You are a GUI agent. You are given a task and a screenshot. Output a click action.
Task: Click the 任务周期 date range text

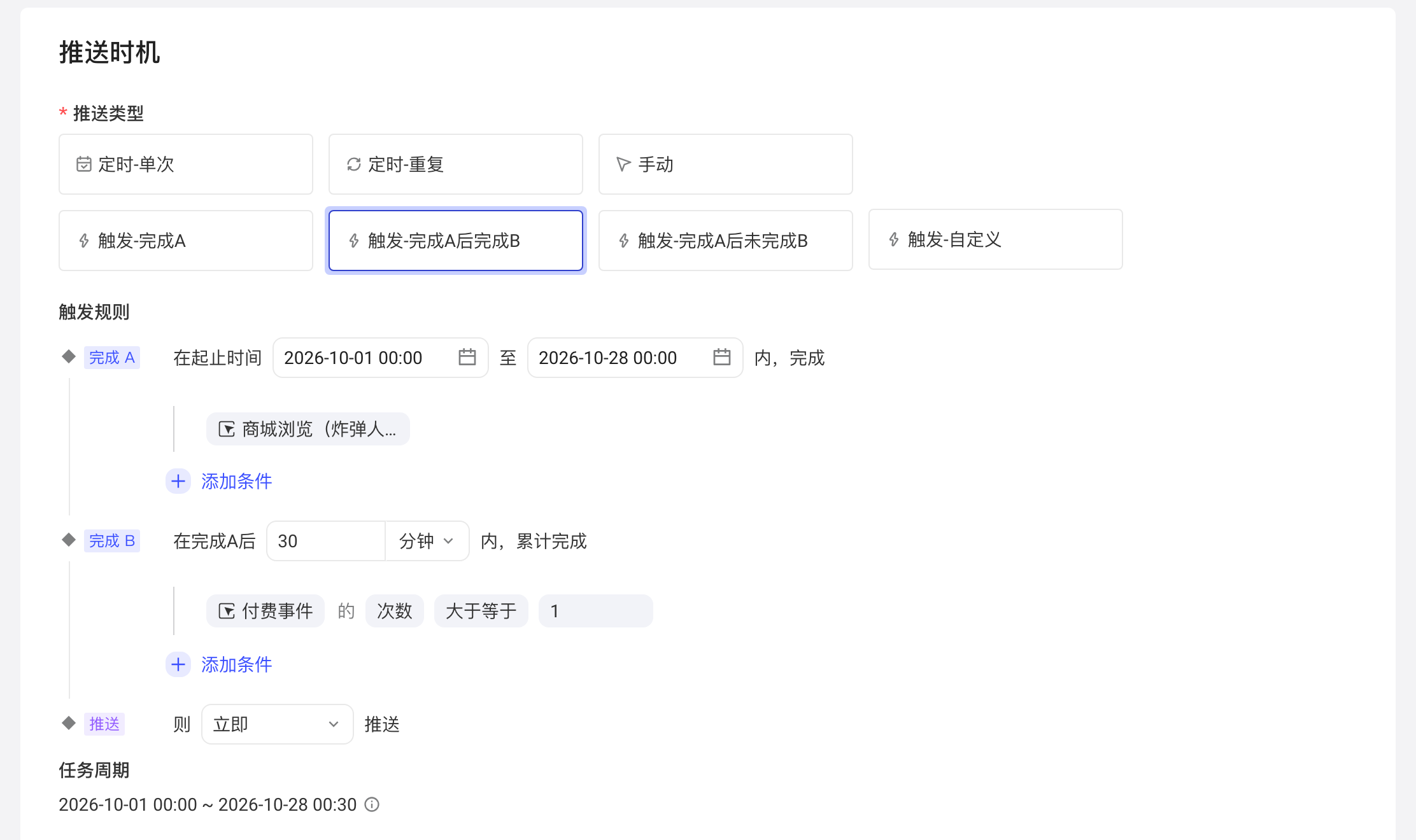pos(208,804)
